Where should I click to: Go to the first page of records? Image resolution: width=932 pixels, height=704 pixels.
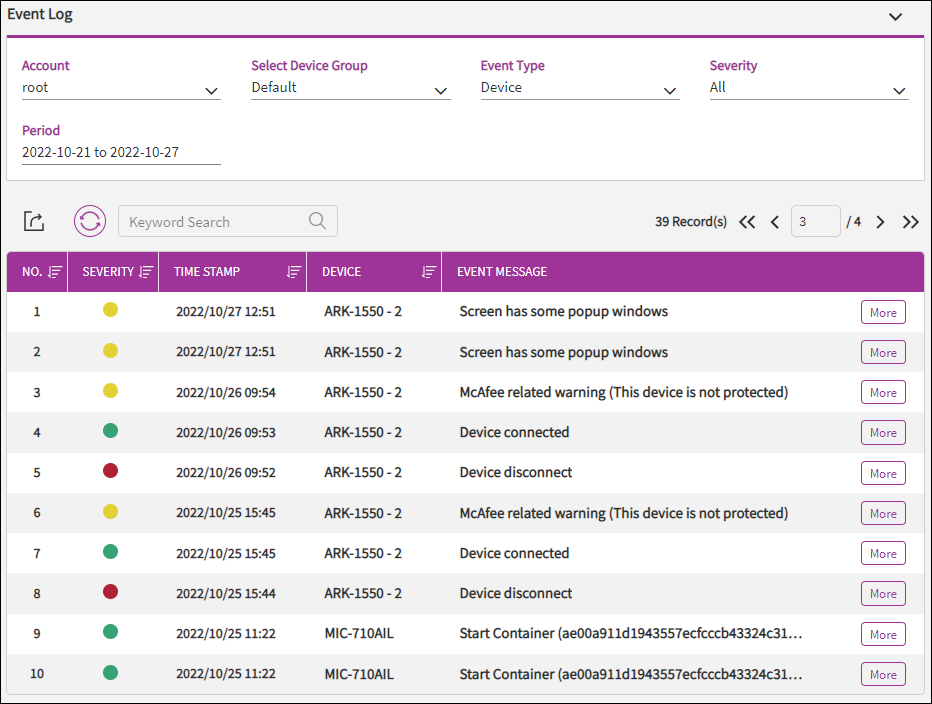pyautogui.click(x=747, y=222)
